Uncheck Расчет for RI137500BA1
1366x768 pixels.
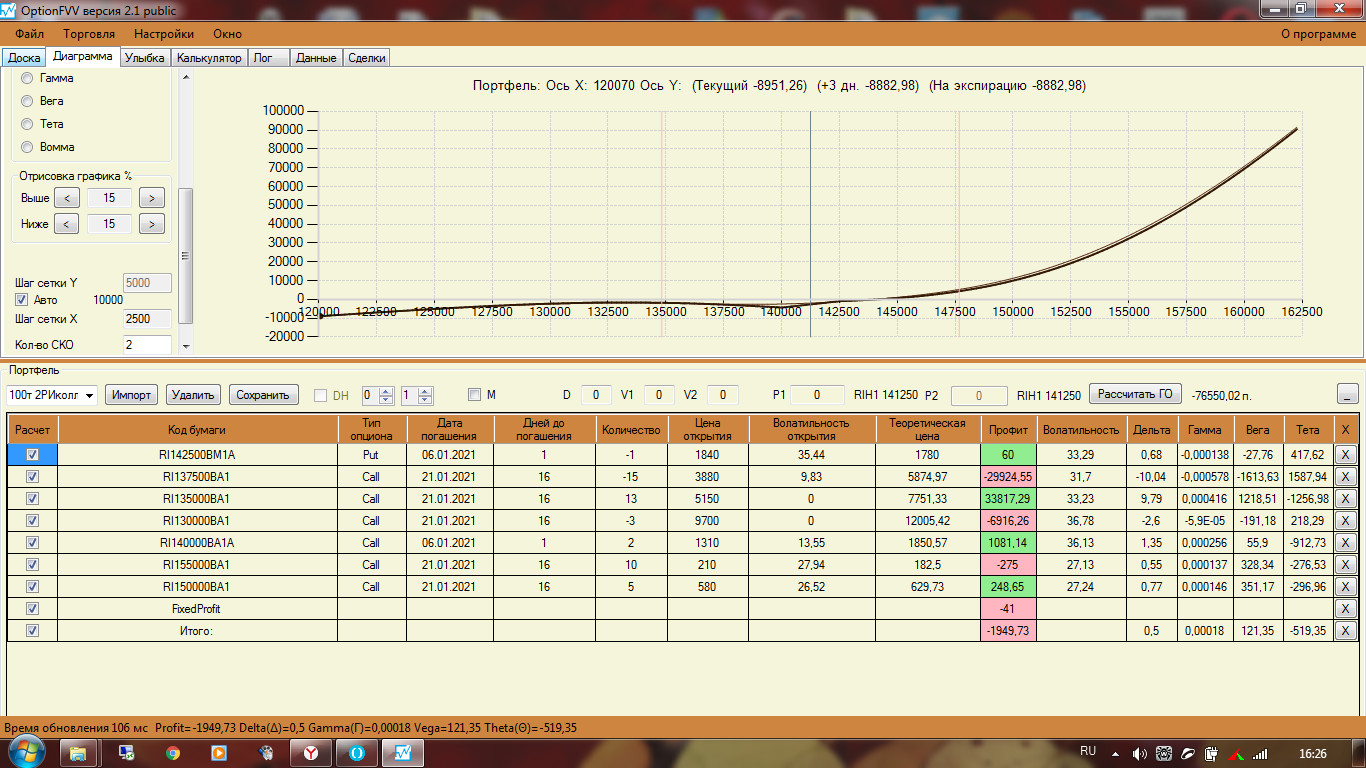click(32, 476)
